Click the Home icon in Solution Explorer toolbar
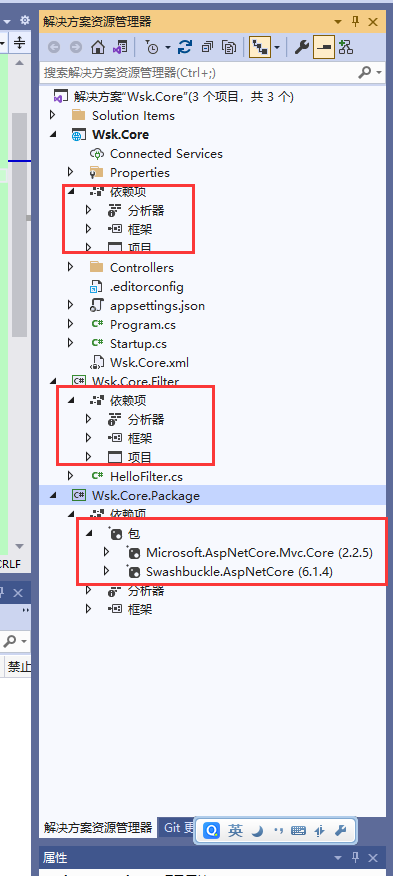 [98, 47]
